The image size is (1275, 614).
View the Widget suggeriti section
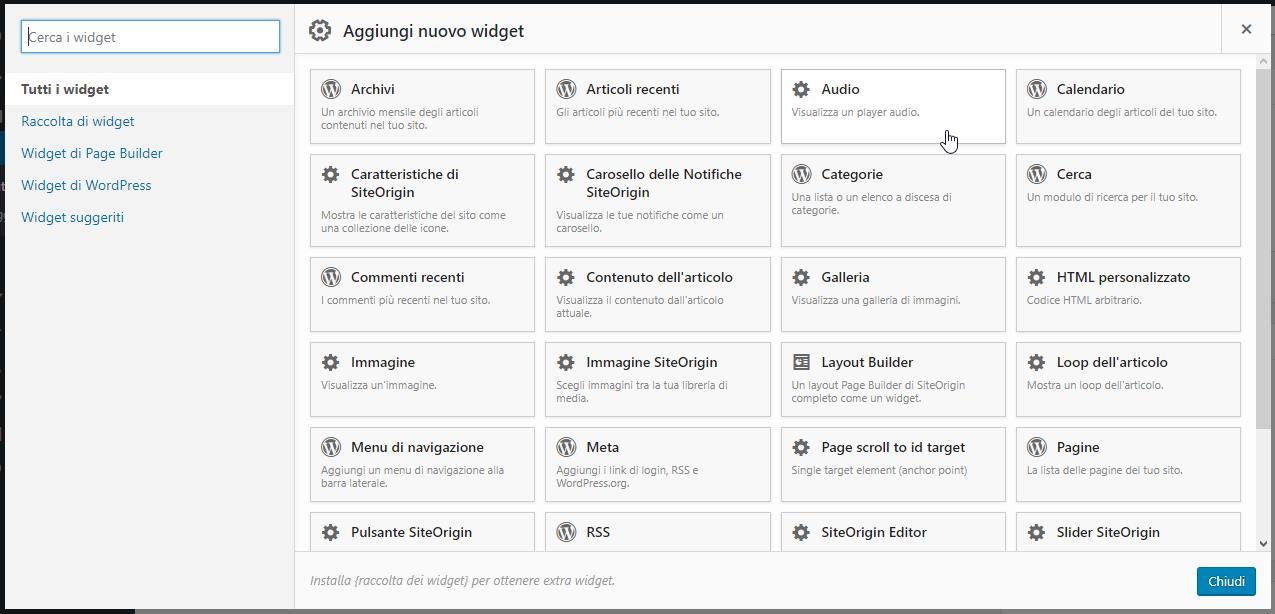pyautogui.click(x=73, y=217)
